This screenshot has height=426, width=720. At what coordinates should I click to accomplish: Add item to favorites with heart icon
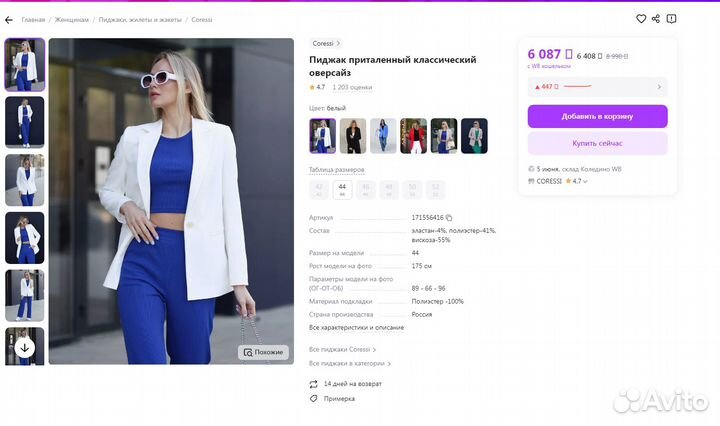click(x=641, y=19)
